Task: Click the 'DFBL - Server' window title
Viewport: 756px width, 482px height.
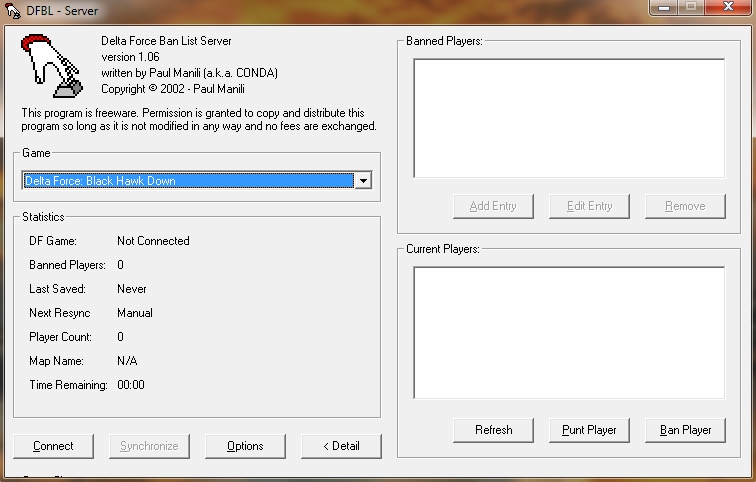Action: point(62,11)
